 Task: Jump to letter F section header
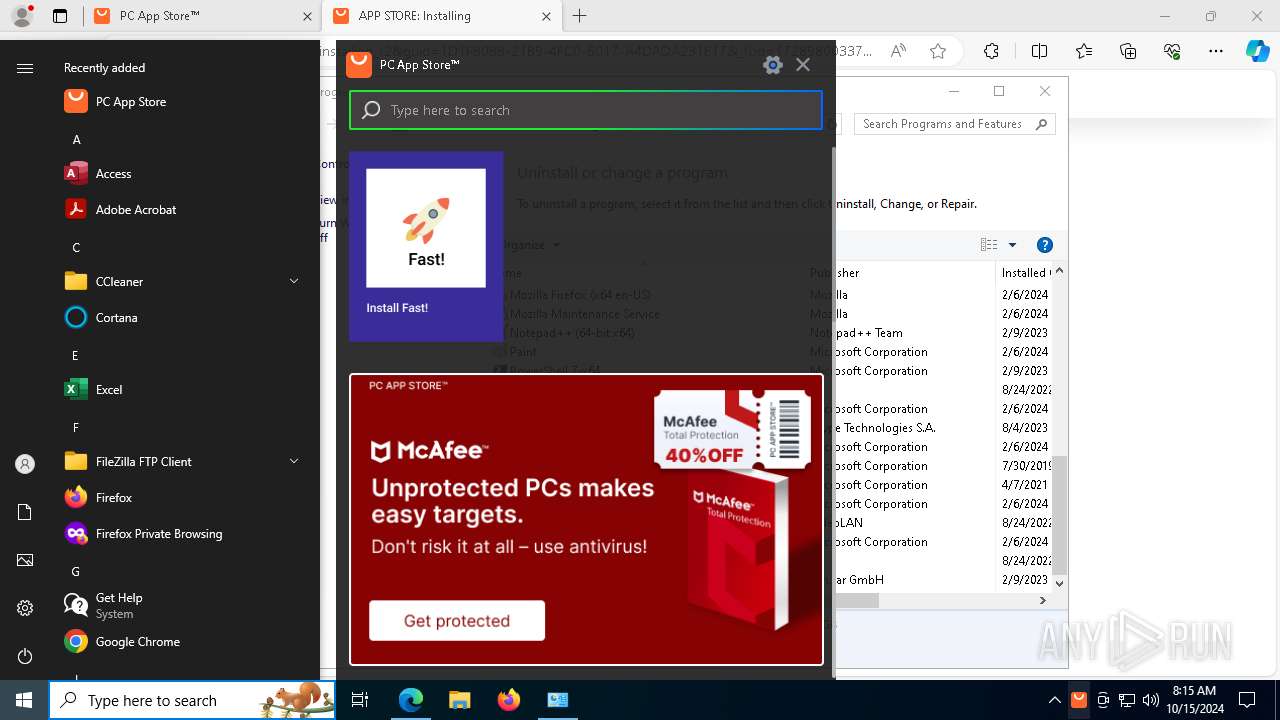coord(76,428)
